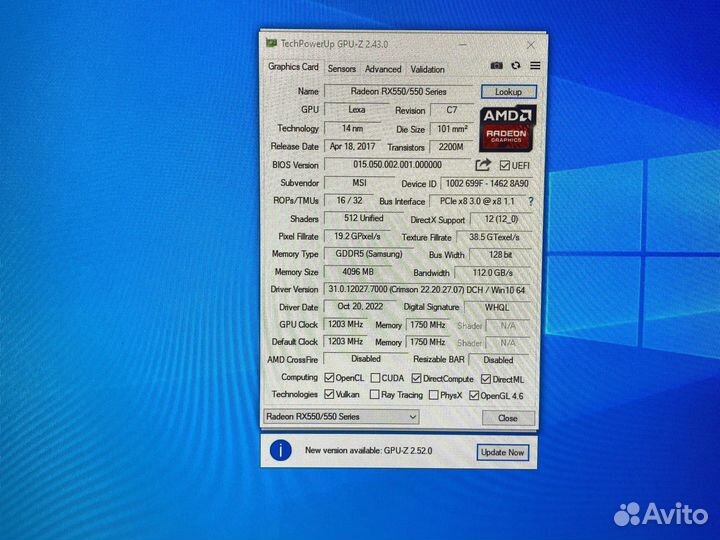Click Device ID value 1002 699F - 1462 8A90
The height and width of the screenshot is (540, 720).
click(487, 184)
